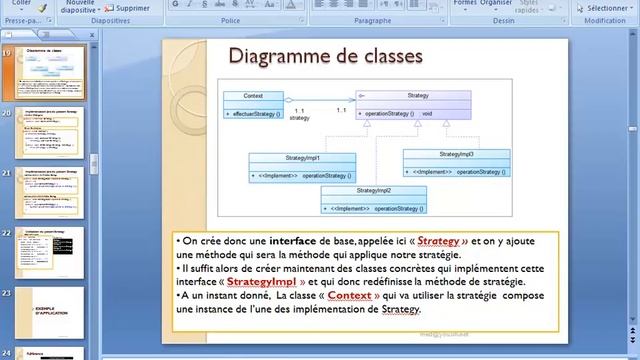640x360 pixels.
Task: Open Paragraphe dialog launcher
Action: 443,20
